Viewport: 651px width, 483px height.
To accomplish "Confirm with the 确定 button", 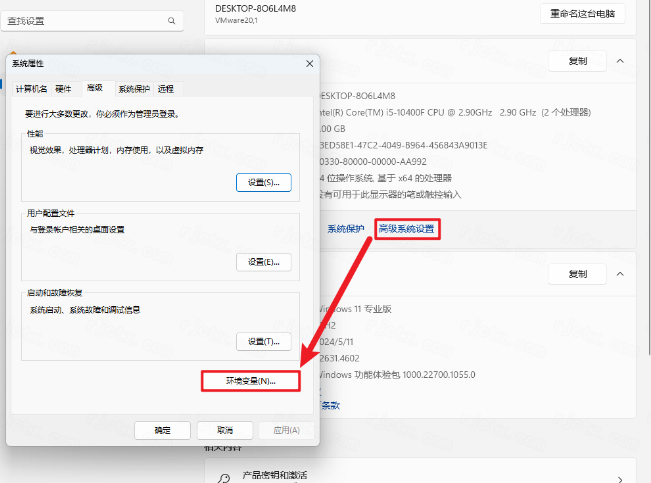I will coord(162,430).
